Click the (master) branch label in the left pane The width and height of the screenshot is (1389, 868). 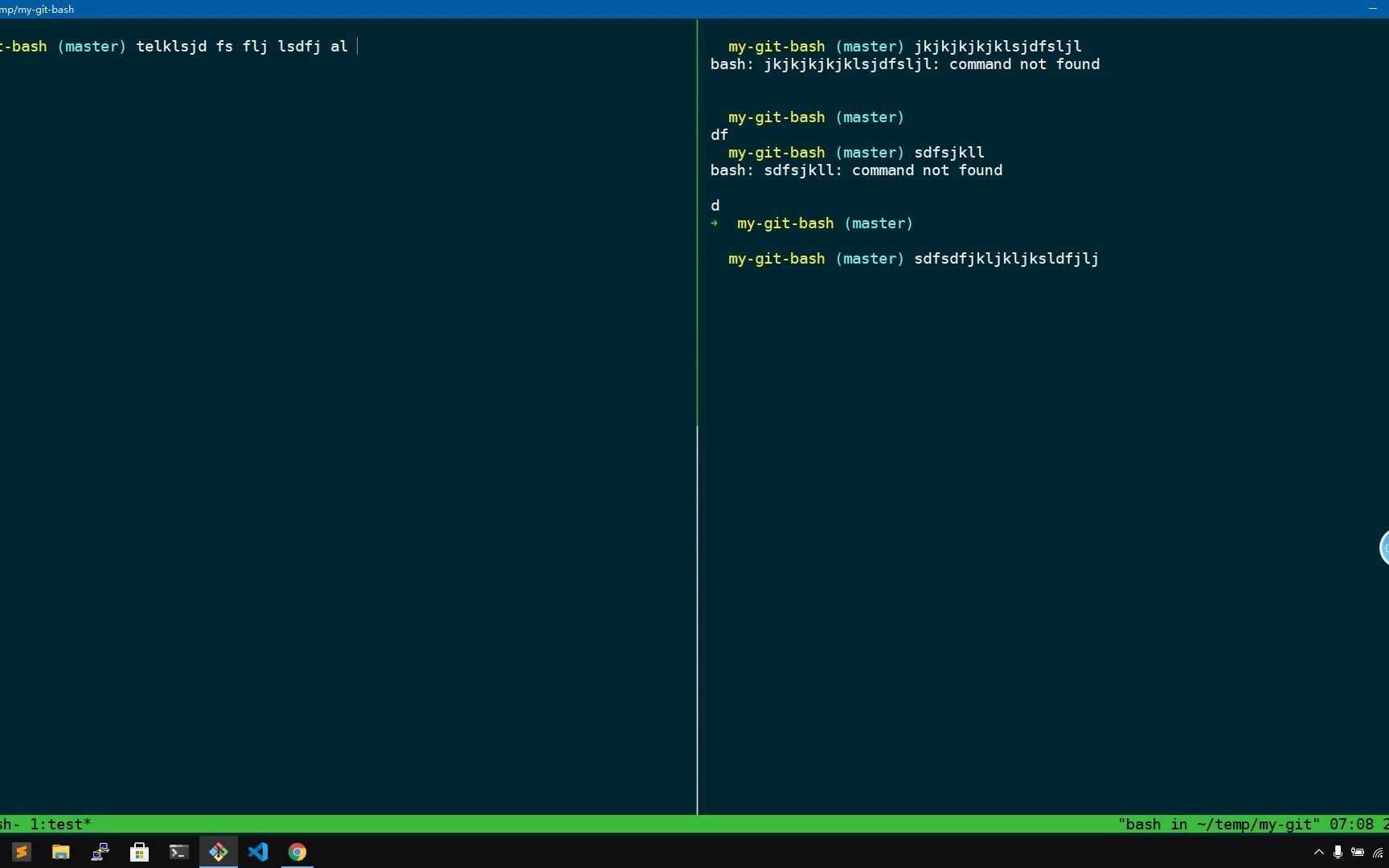(x=92, y=47)
